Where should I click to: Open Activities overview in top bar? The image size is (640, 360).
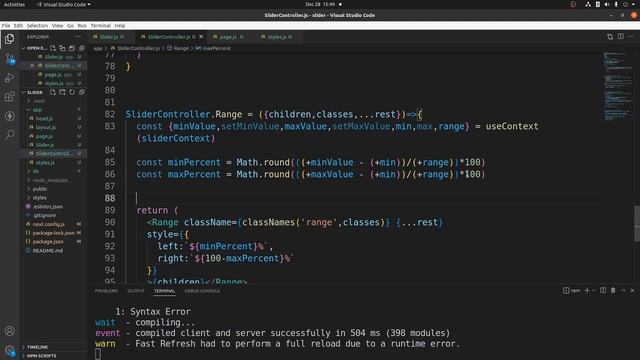coord(14,4)
